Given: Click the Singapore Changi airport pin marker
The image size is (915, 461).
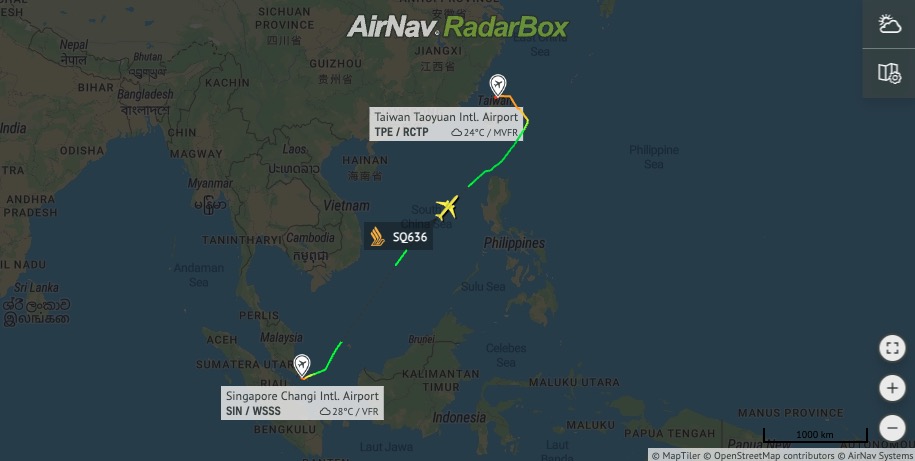Looking at the screenshot, I should coord(302,366).
